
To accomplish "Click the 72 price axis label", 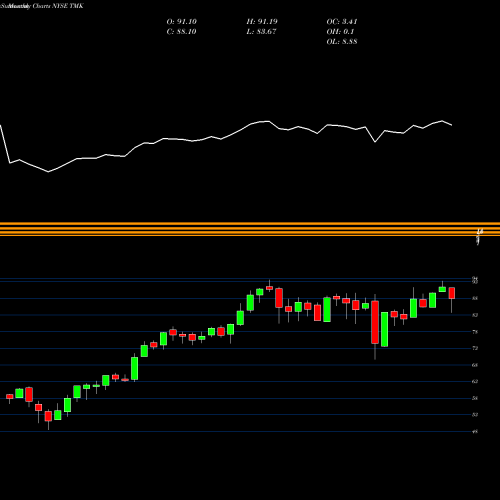I will click(x=475, y=348).
